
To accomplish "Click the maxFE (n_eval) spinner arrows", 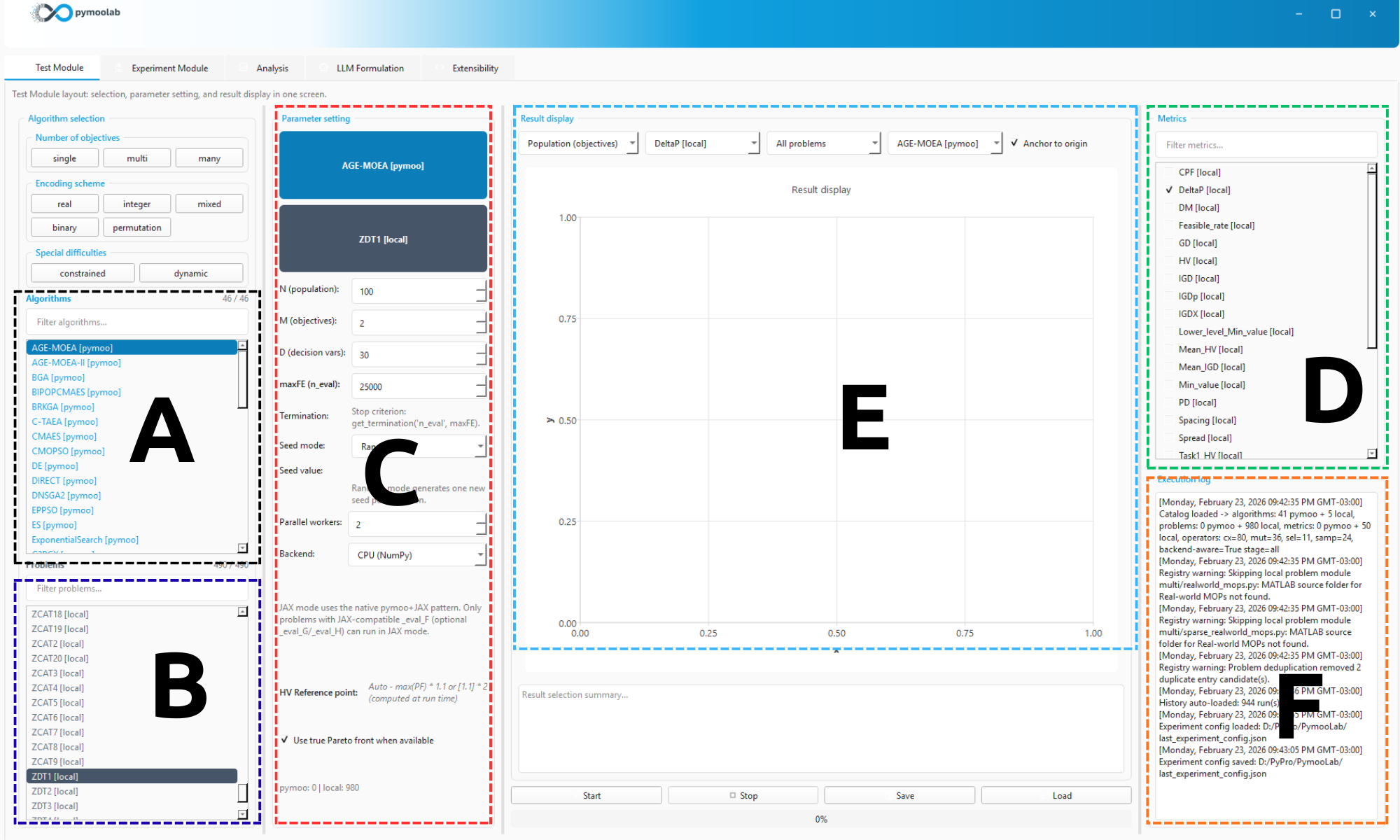I will pos(481,386).
